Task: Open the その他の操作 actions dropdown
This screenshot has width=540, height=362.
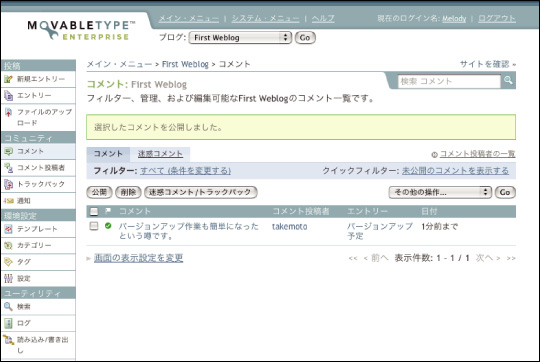Action: 440,192
